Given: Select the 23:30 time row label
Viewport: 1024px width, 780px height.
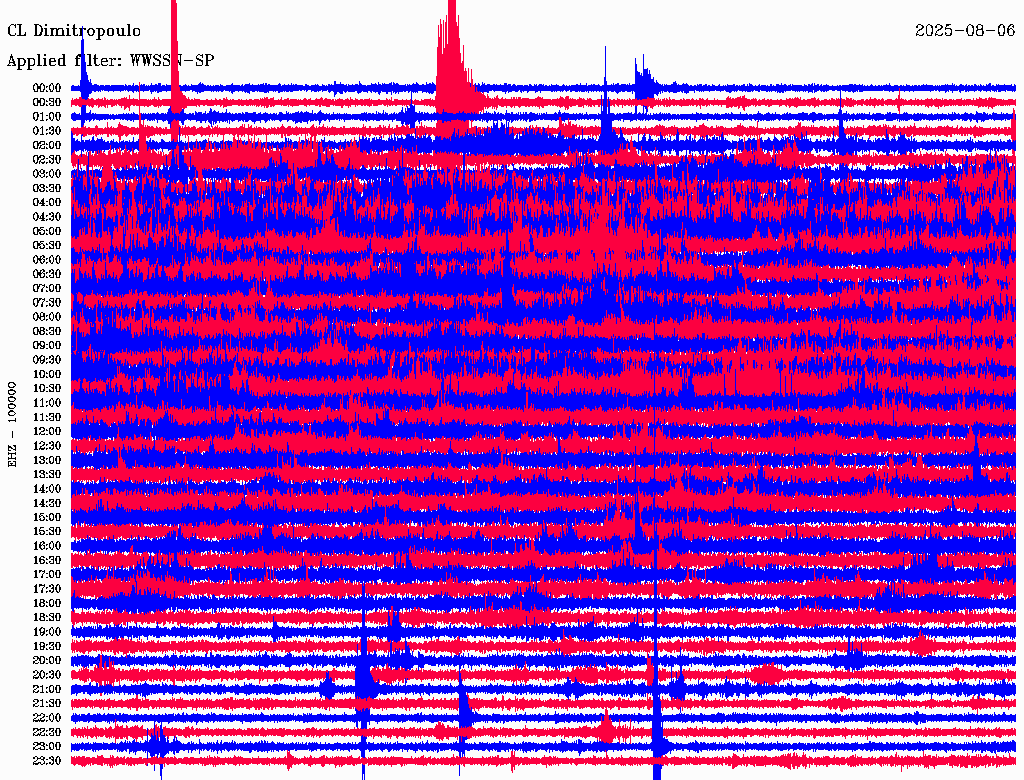Looking at the screenshot, I should tap(47, 761).
